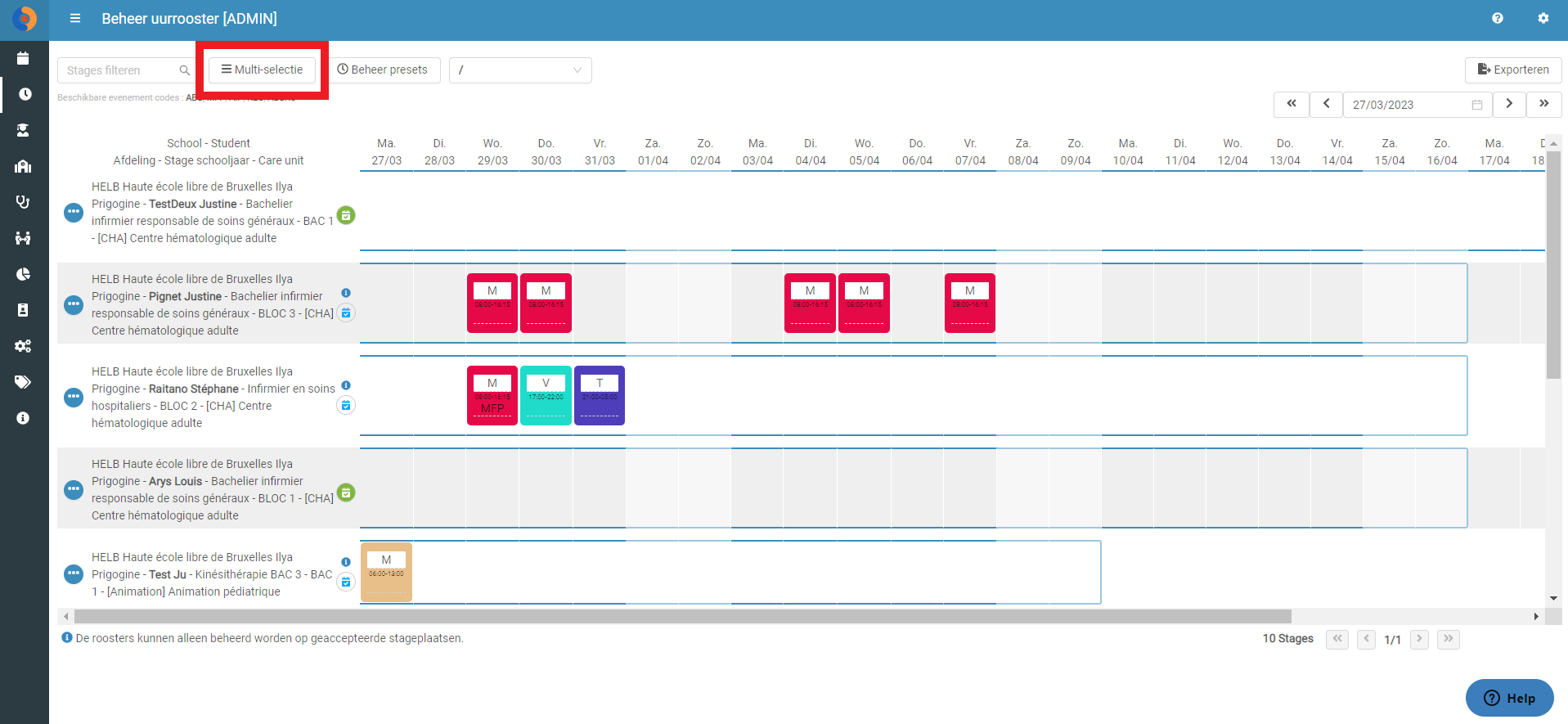Image resolution: width=1568 pixels, height=724 pixels.
Task: Open options menu for Arys Louis row
Action: (x=74, y=490)
